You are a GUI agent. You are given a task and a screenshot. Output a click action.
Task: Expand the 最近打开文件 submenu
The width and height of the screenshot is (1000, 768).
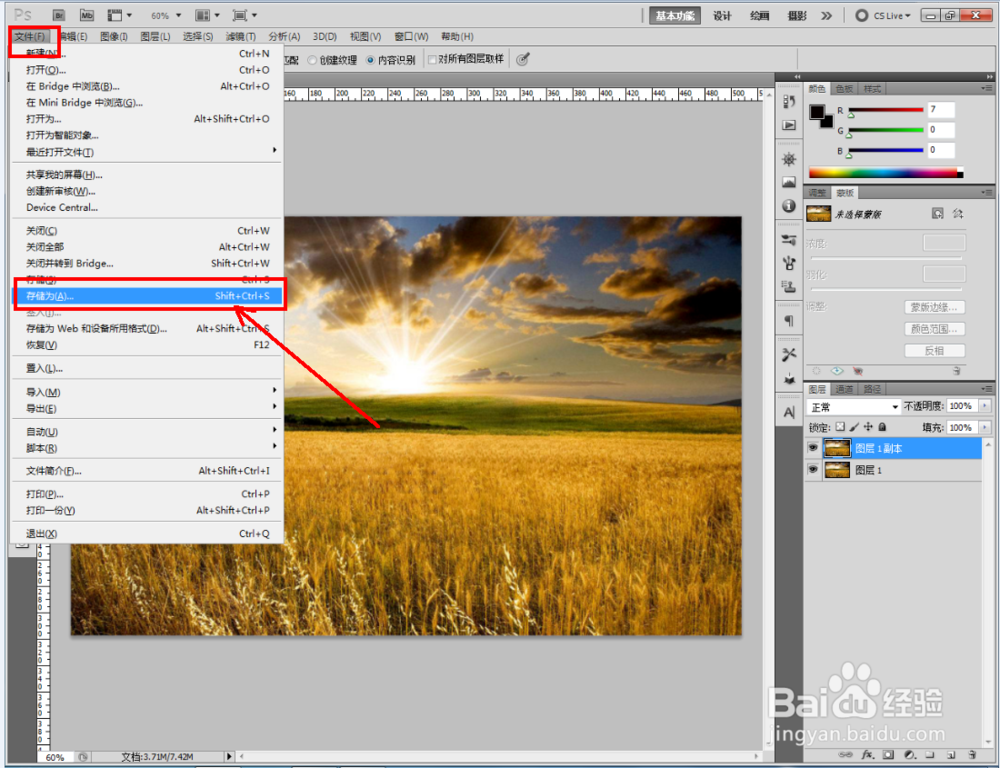[147, 152]
